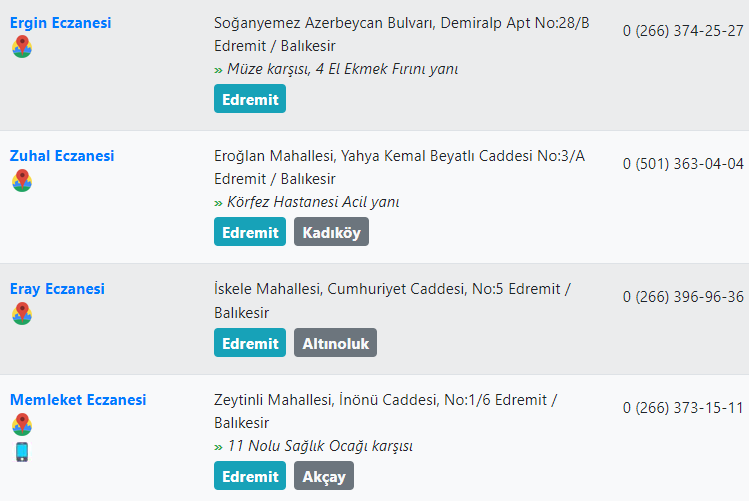Select Edremit tag under Eray Eczanesi
This screenshot has width=749, height=501.
click(x=250, y=342)
